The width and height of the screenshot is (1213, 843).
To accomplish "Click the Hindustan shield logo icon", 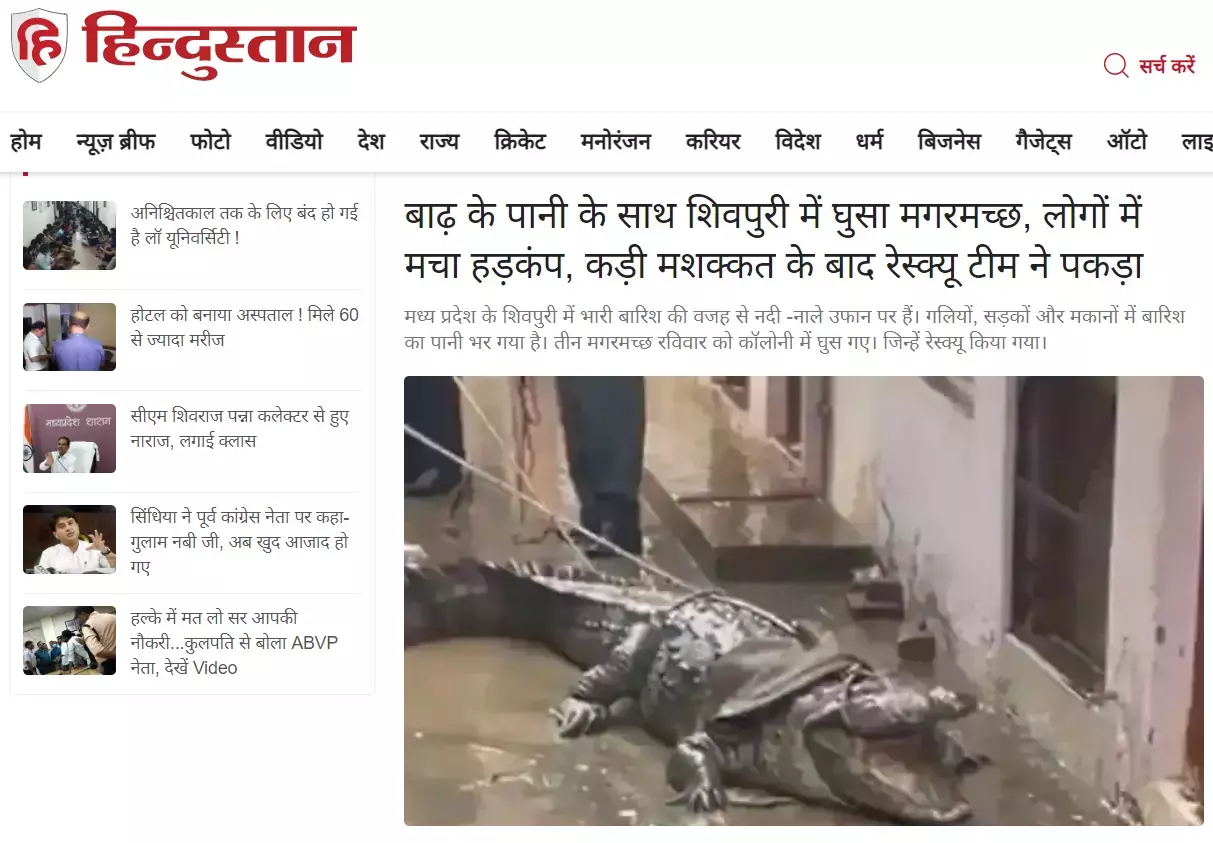I will [x=40, y=45].
